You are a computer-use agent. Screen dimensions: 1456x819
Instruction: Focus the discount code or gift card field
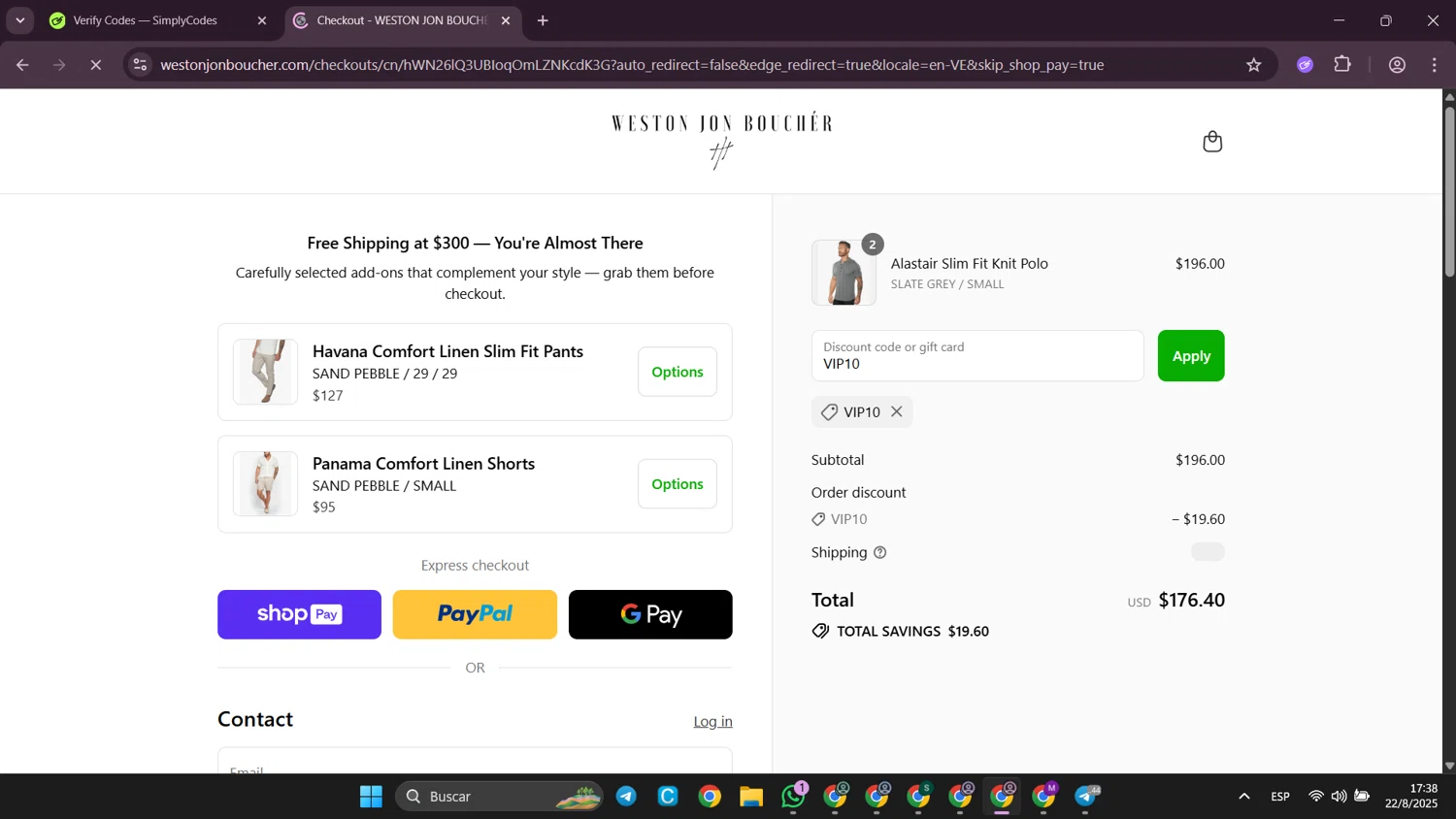[977, 356]
